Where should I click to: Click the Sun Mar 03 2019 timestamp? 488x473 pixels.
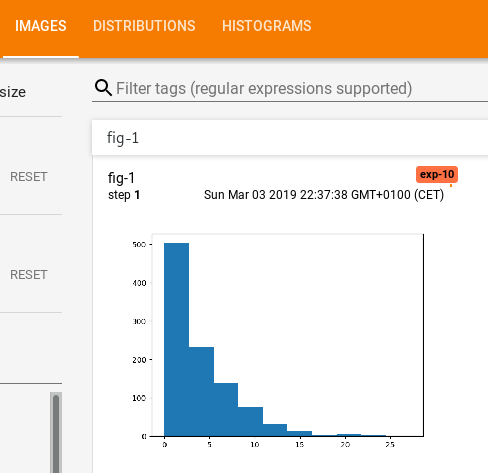[324, 195]
